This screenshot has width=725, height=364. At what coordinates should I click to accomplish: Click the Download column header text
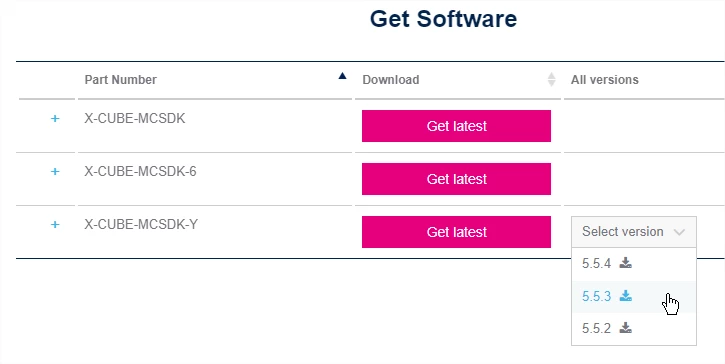coord(391,80)
